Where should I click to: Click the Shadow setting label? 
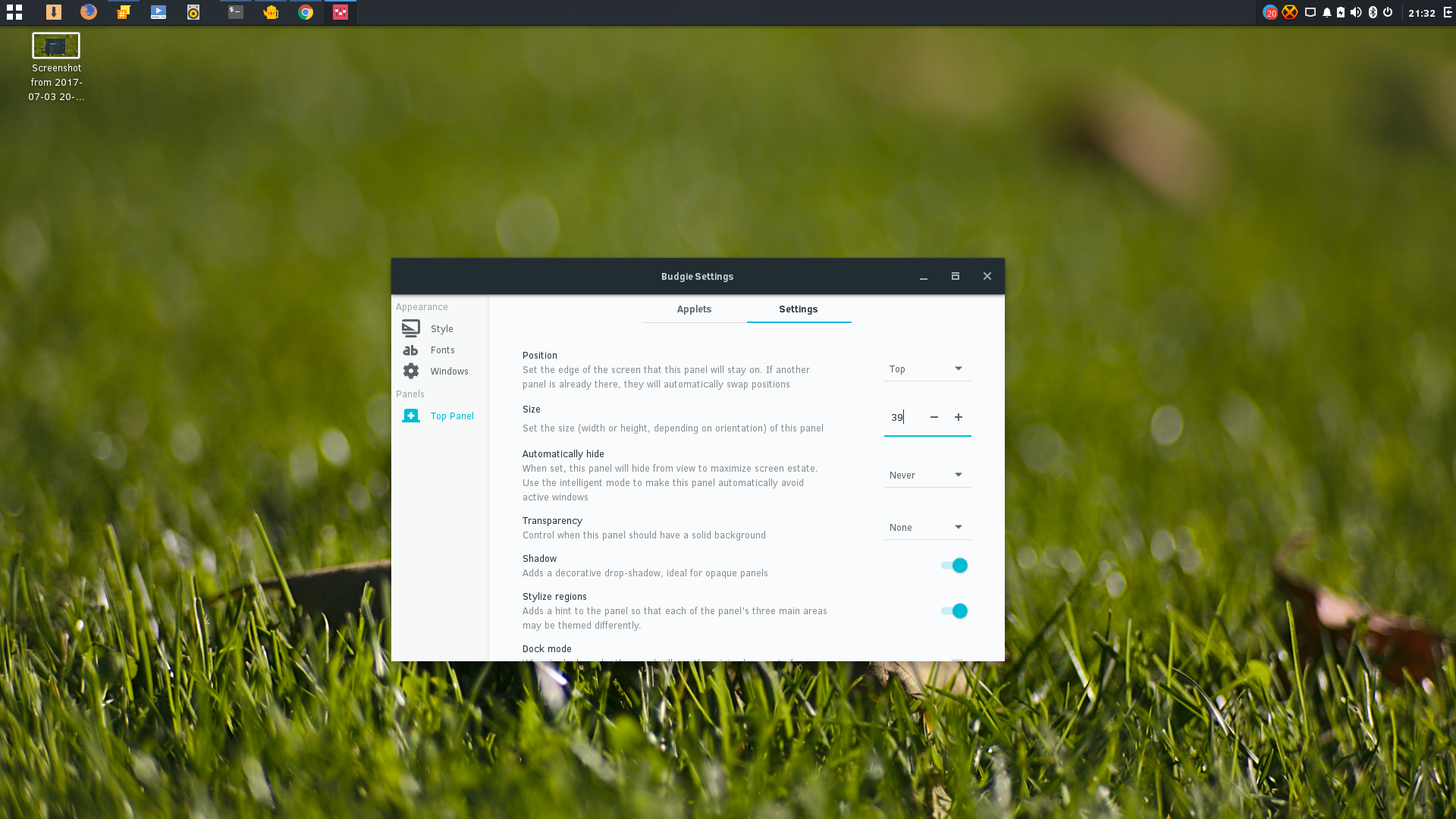(x=539, y=558)
